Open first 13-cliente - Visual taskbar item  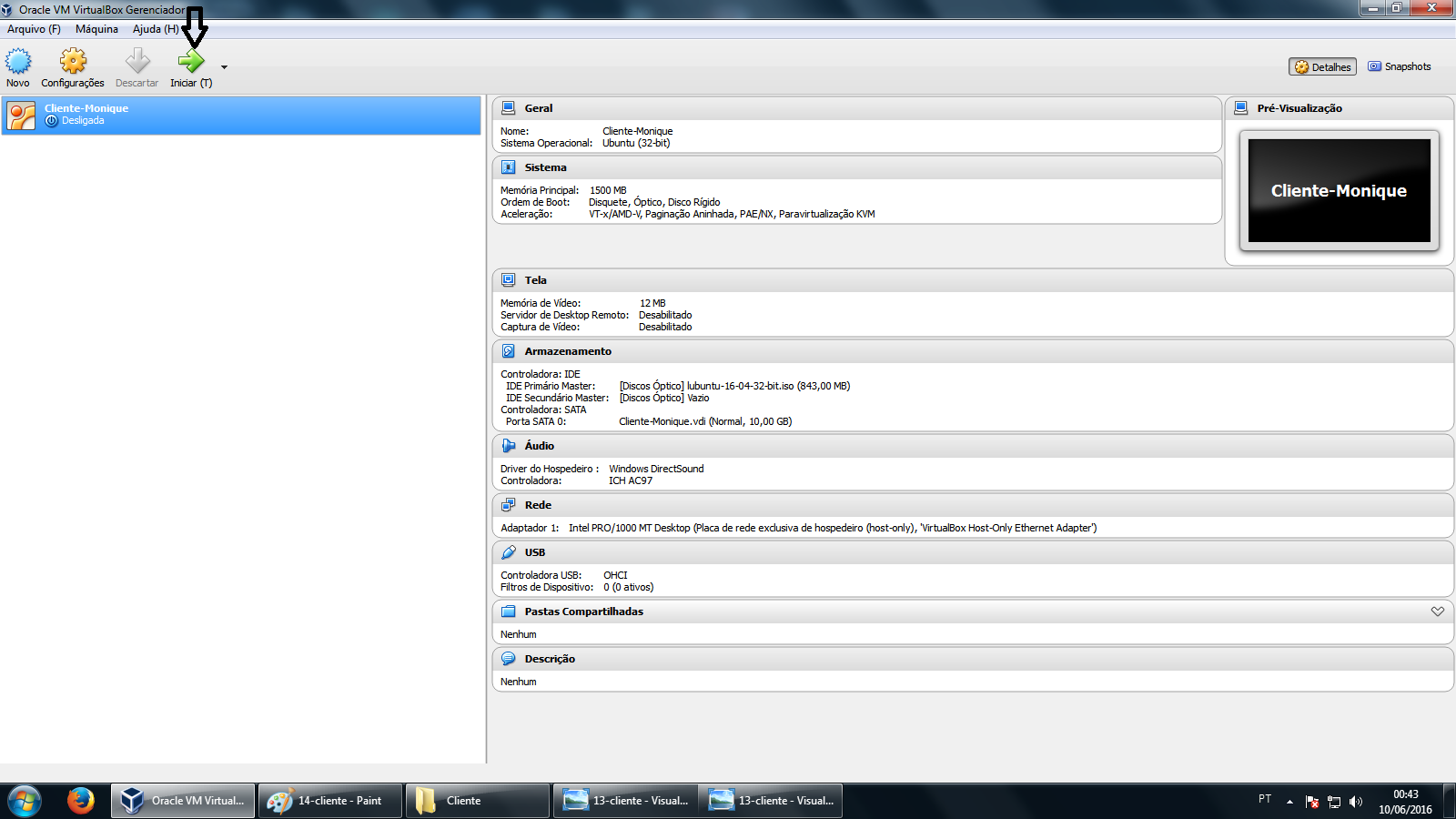point(625,801)
